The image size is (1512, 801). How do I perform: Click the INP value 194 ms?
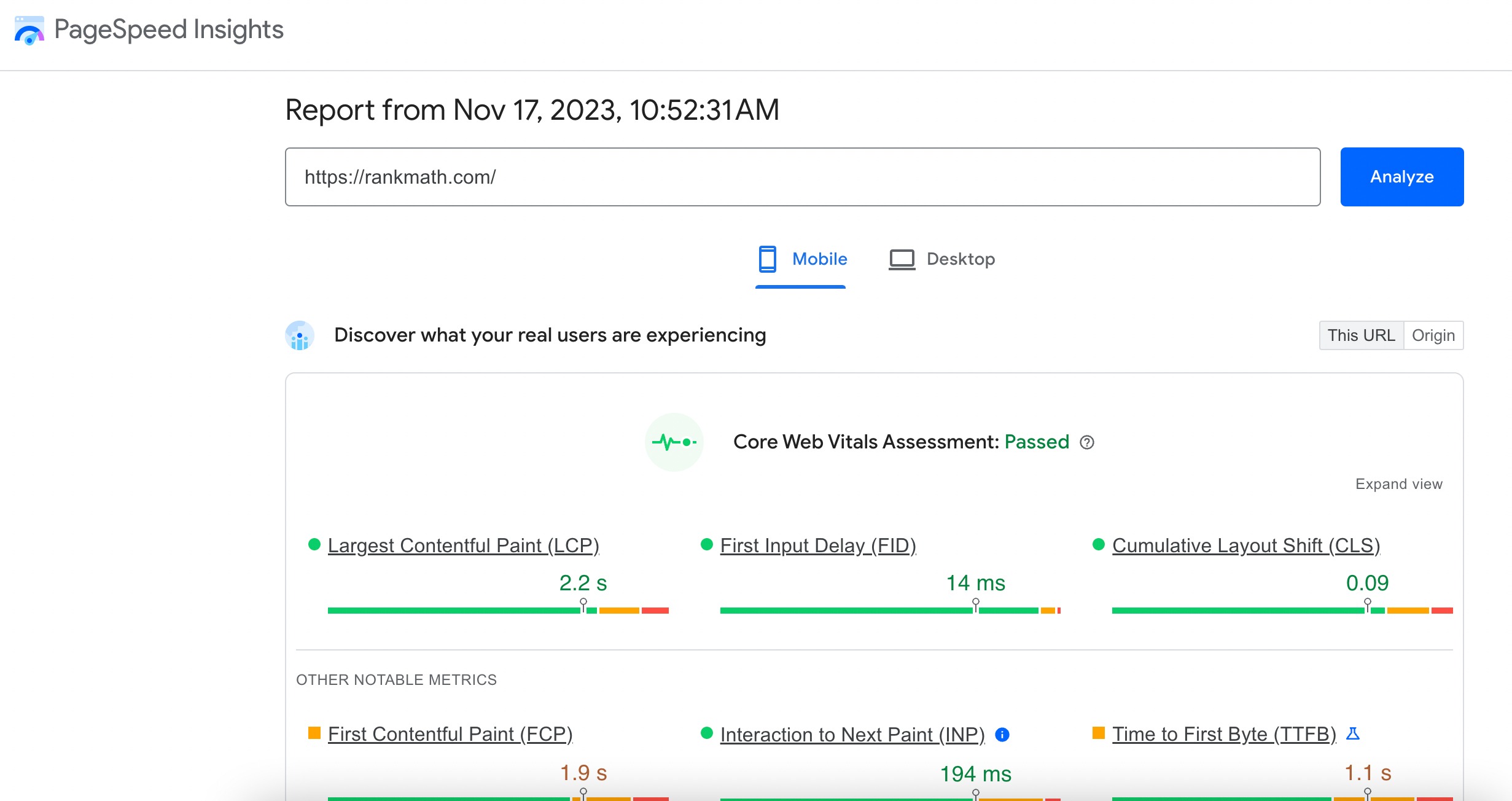[x=975, y=774]
